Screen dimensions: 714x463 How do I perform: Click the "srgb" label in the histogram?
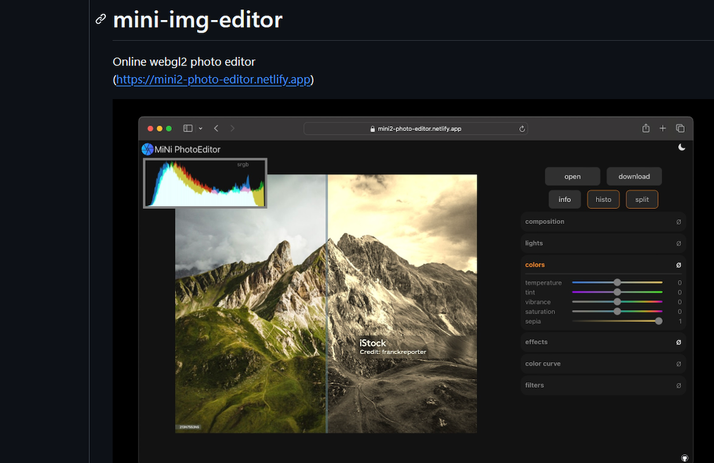(x=243, y=164)
